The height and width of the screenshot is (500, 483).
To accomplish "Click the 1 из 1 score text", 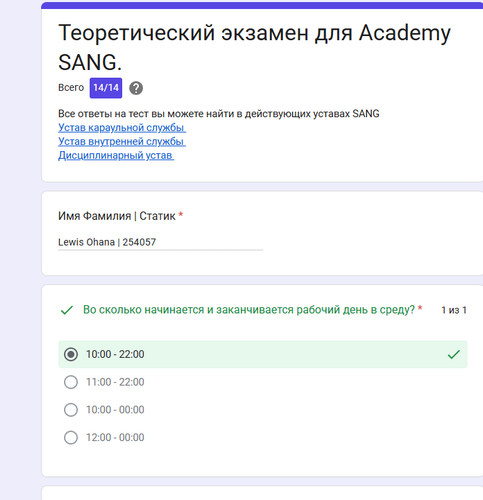I will click(454, 310).
